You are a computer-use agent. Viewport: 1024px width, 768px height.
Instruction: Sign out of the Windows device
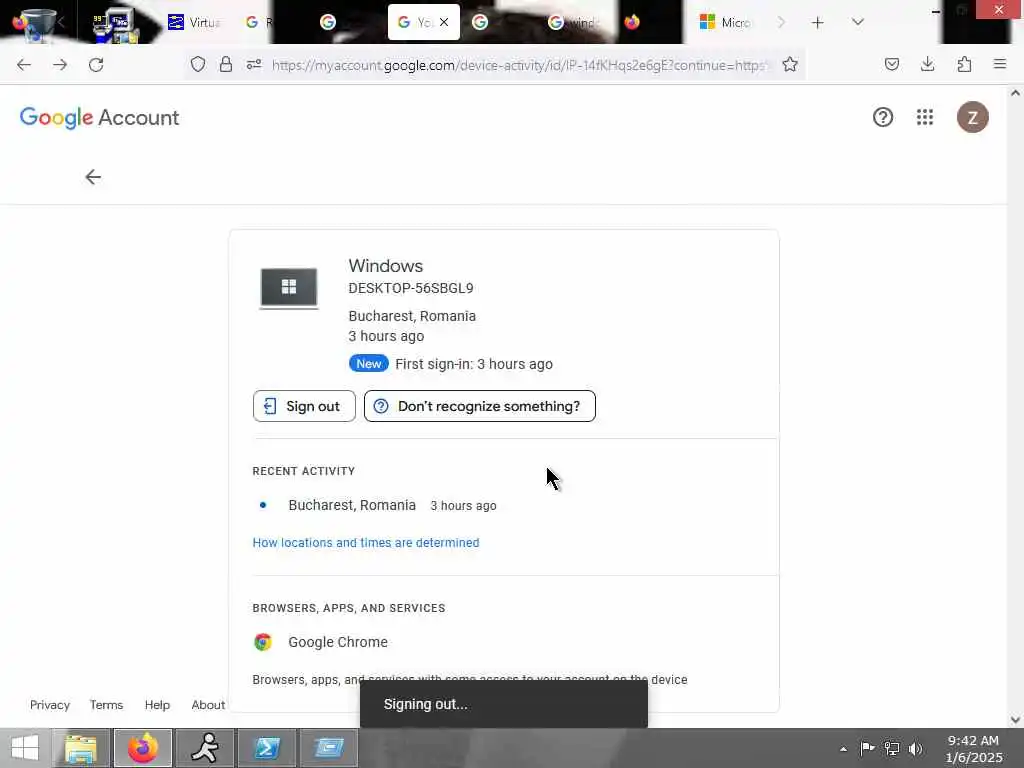click(304, 406)
